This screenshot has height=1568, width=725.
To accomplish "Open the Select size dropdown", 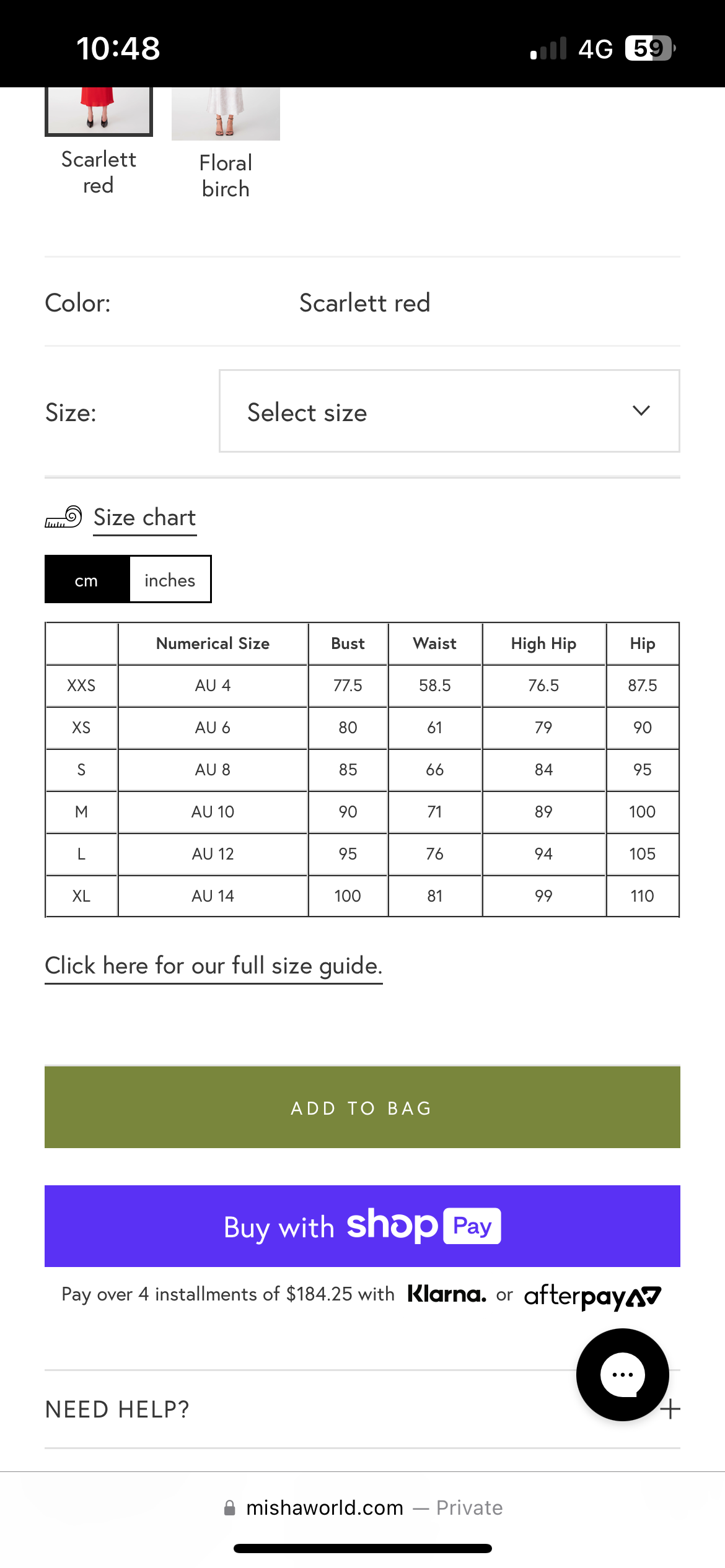I will point(449,411).
